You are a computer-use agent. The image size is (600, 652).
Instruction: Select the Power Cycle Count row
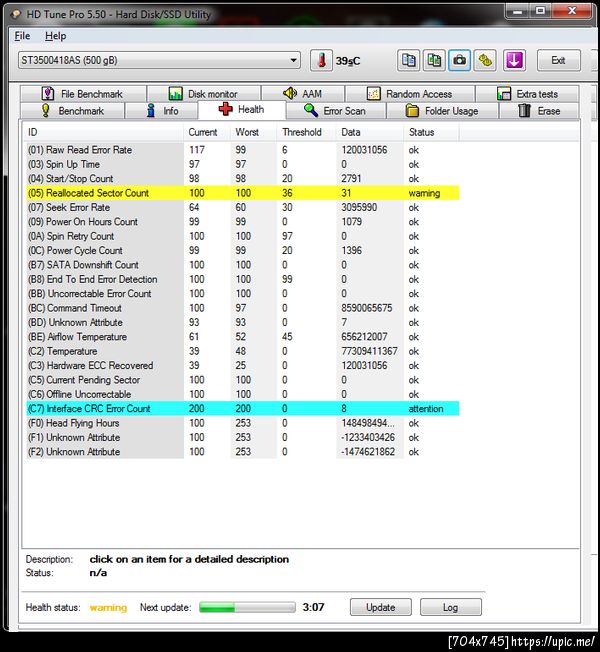tap(243, 250)
